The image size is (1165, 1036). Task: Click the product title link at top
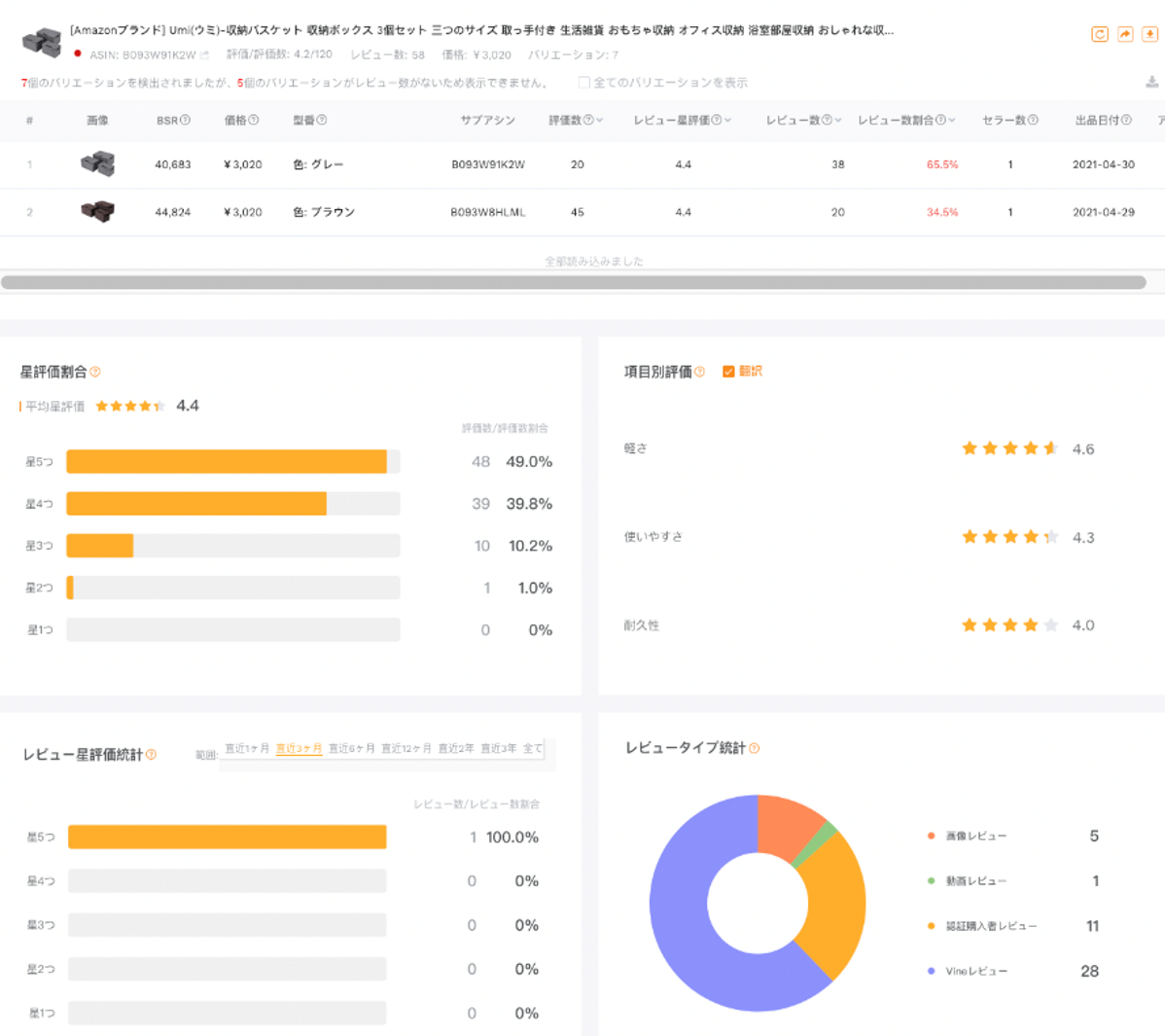tap(481, 30)
